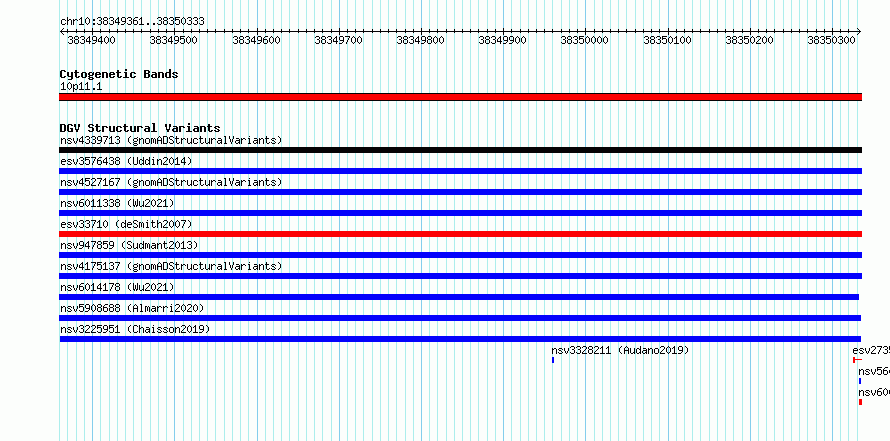Select the DGV Structural Variants track title
This screenshot has height=441, width=890.
pos(140,128)
